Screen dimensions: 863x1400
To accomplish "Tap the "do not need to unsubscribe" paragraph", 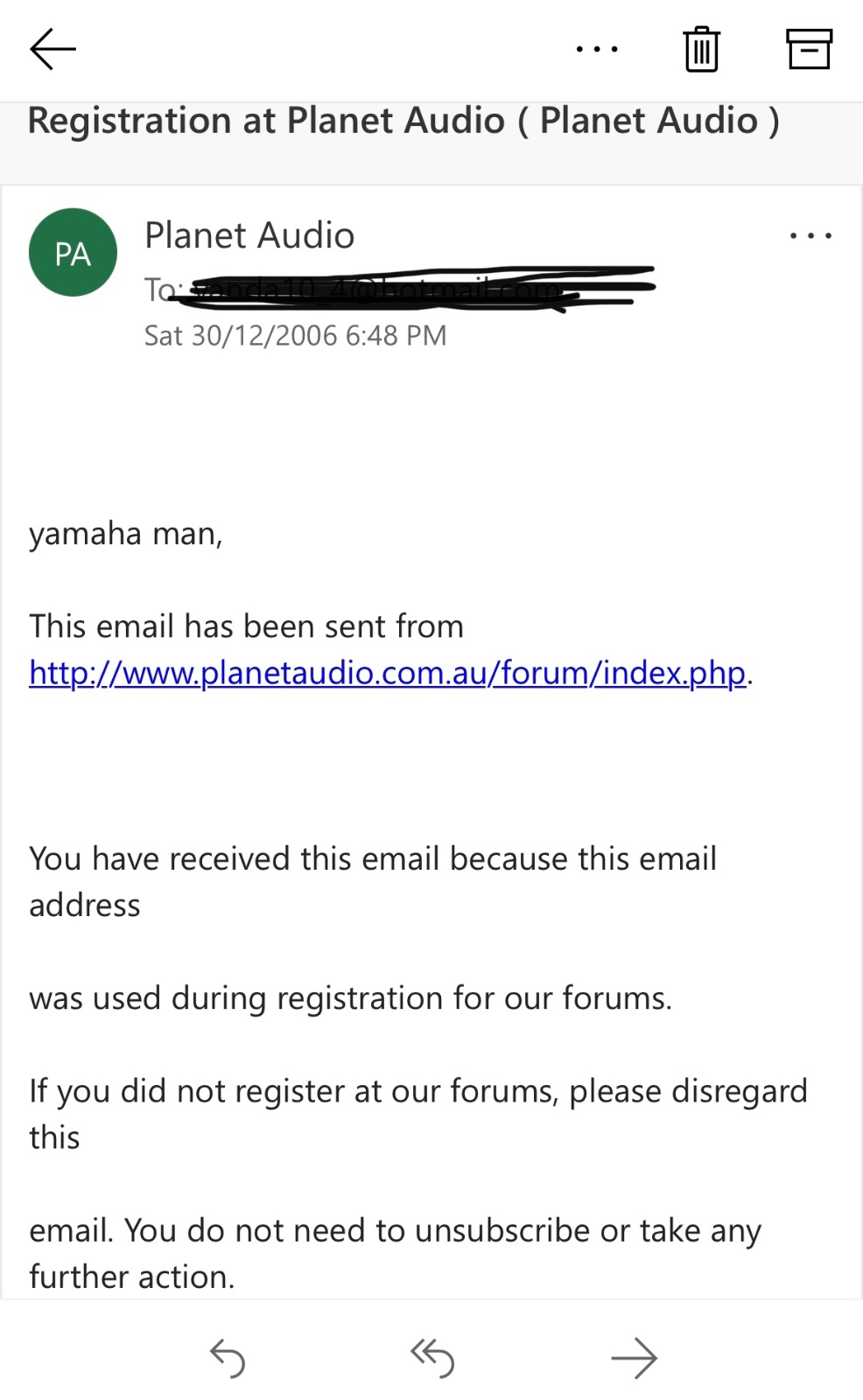I will point(395,1253).
